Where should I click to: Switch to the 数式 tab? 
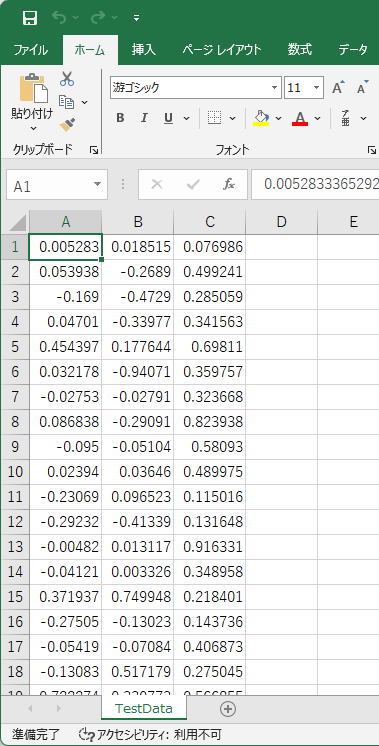click(300, 49)
